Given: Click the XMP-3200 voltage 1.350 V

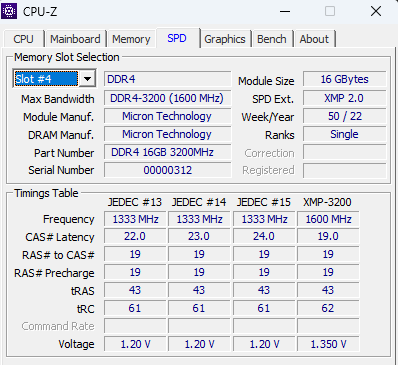Looking at the screenshot, I should click(328, 344).
